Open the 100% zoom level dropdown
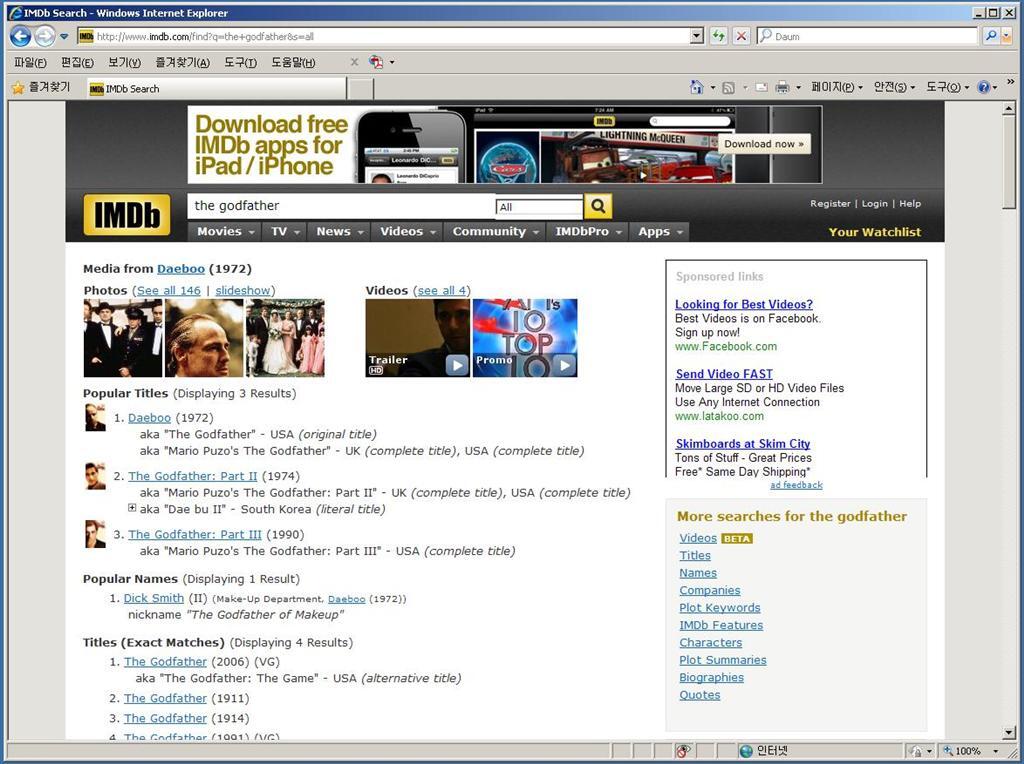The image size is (1024, 764). click(995, 751)
